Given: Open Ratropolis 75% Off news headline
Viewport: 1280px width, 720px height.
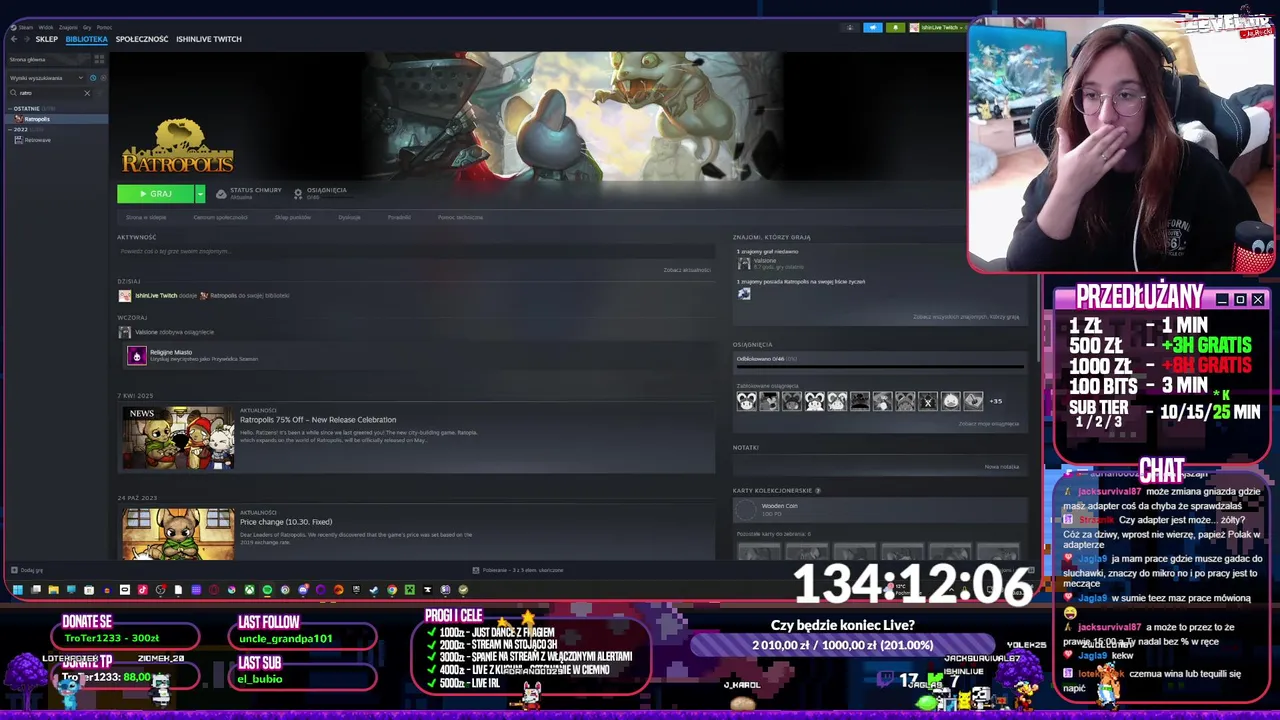Looking at the screenshot, I should [318, 420].
